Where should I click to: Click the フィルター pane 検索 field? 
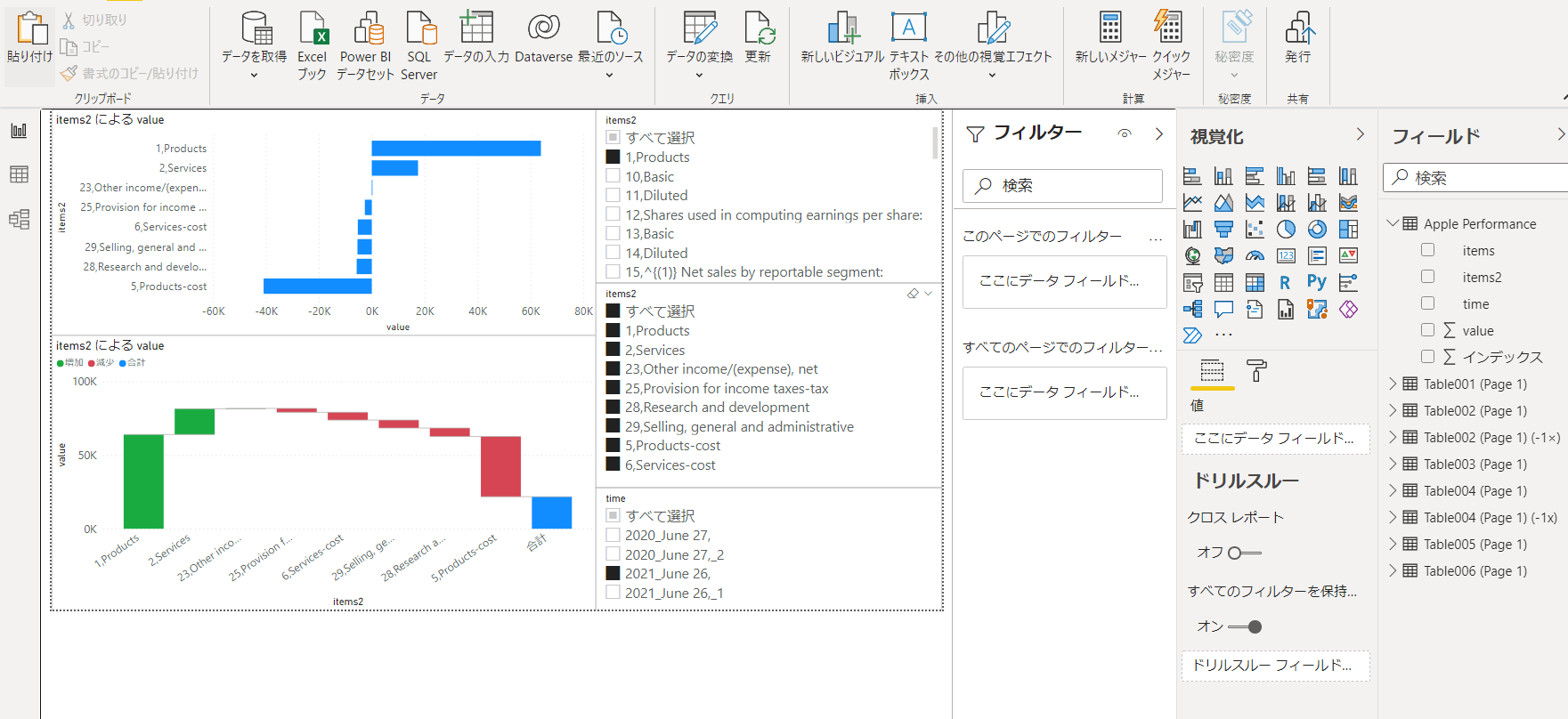pyautogui.click(x=1062, y=185)
